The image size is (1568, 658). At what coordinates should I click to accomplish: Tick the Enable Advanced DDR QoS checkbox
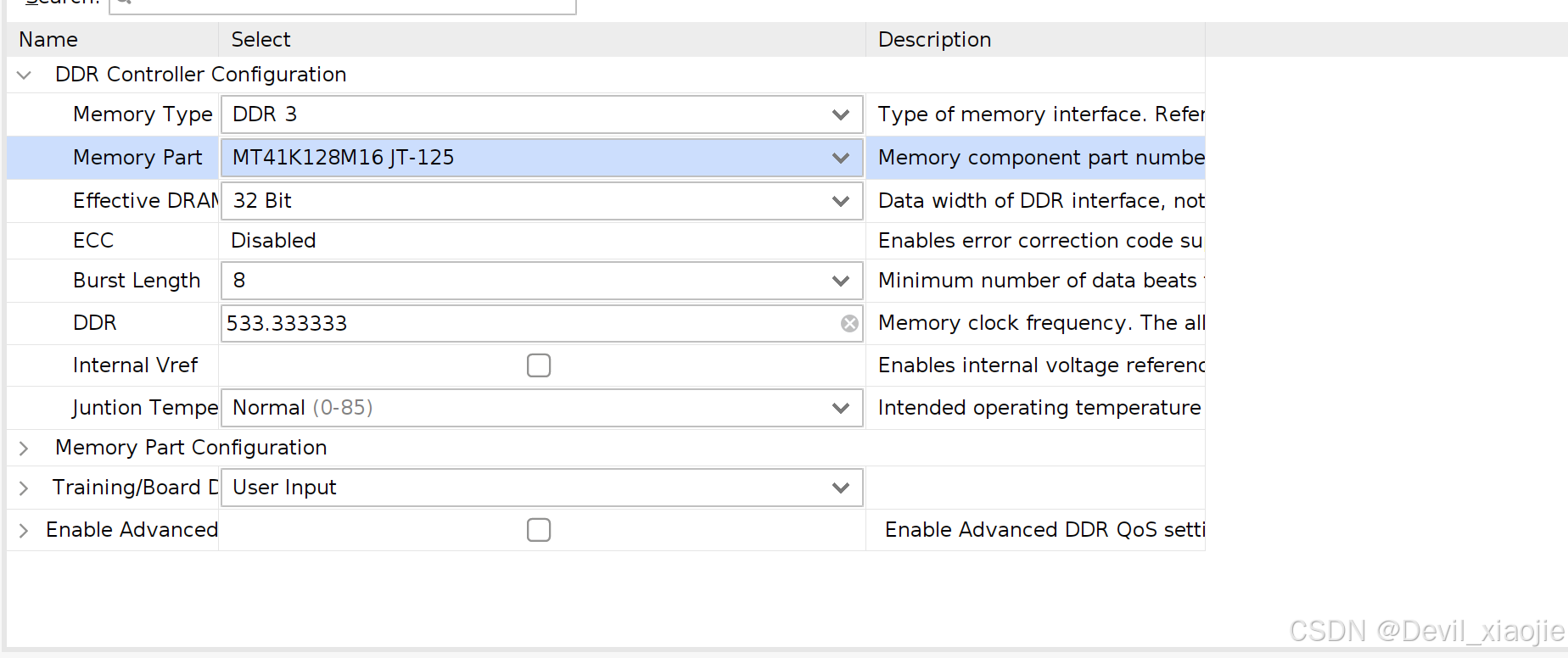[539, 530]
